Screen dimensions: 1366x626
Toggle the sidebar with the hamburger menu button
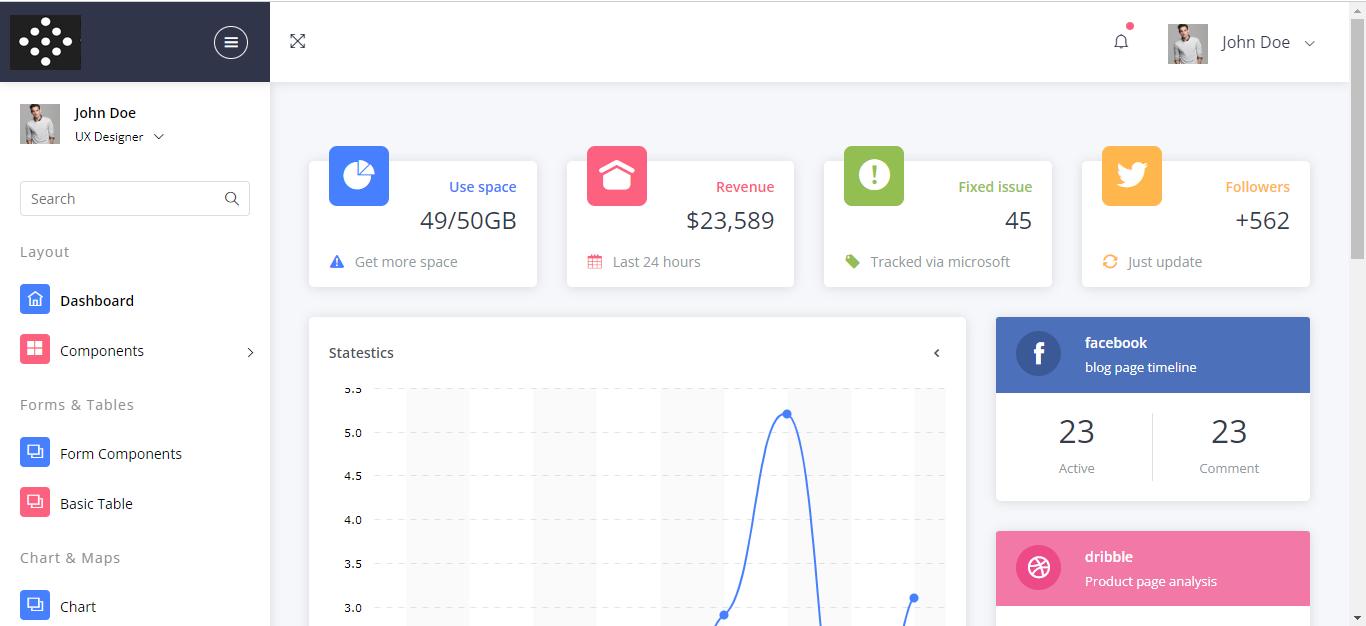(x=231, y=42)
